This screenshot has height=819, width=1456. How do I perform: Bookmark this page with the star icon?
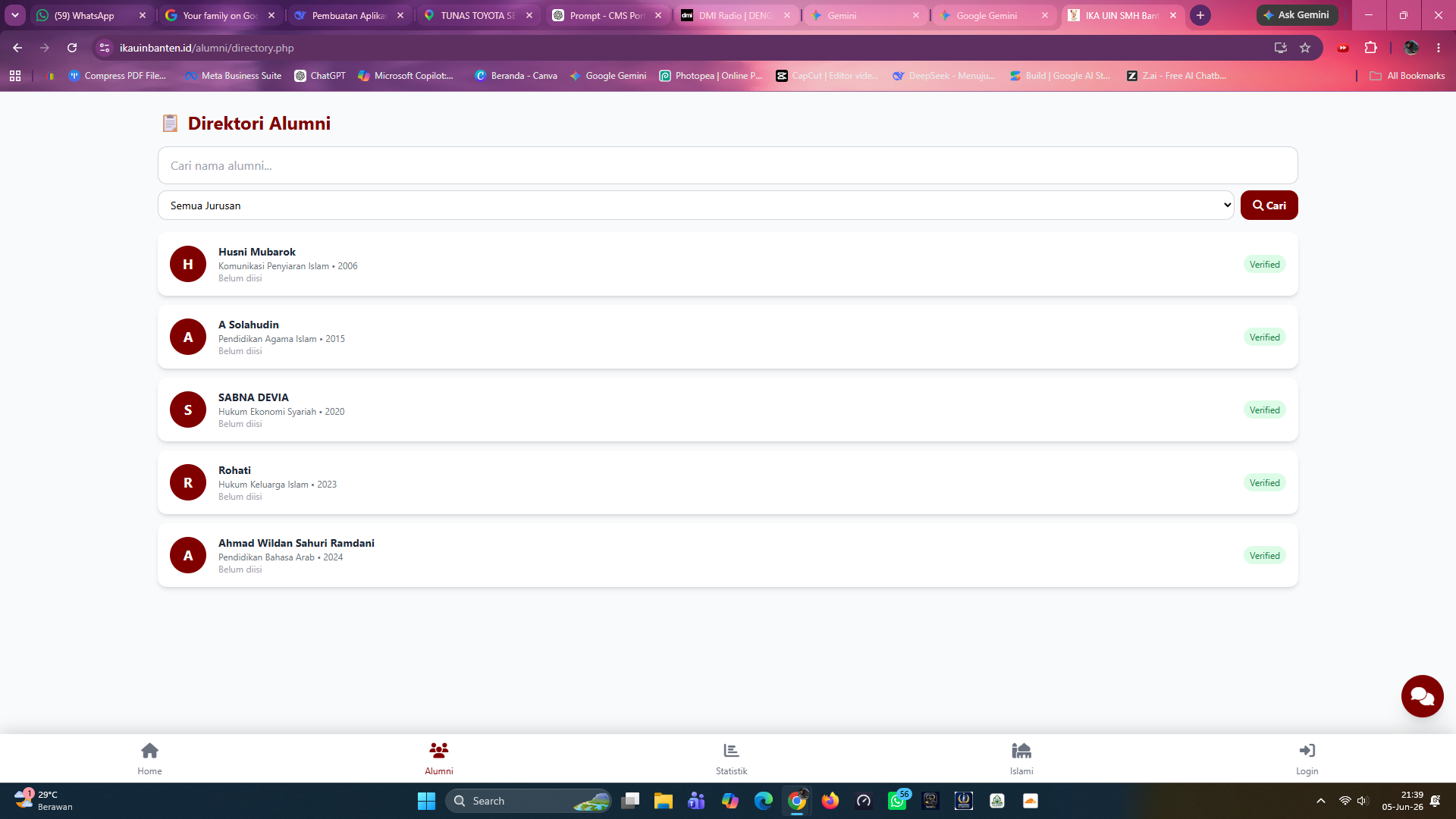tap(1305, 48)
